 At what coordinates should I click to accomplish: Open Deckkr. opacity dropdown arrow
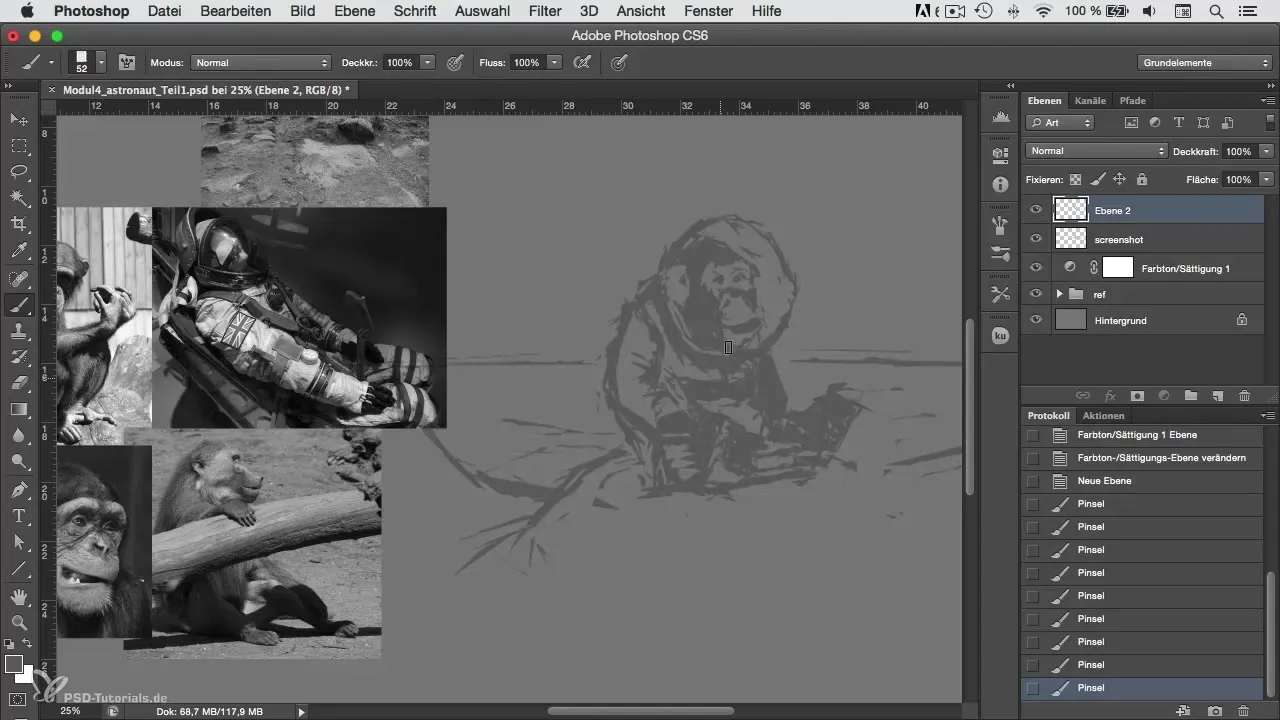pos(428,62)
